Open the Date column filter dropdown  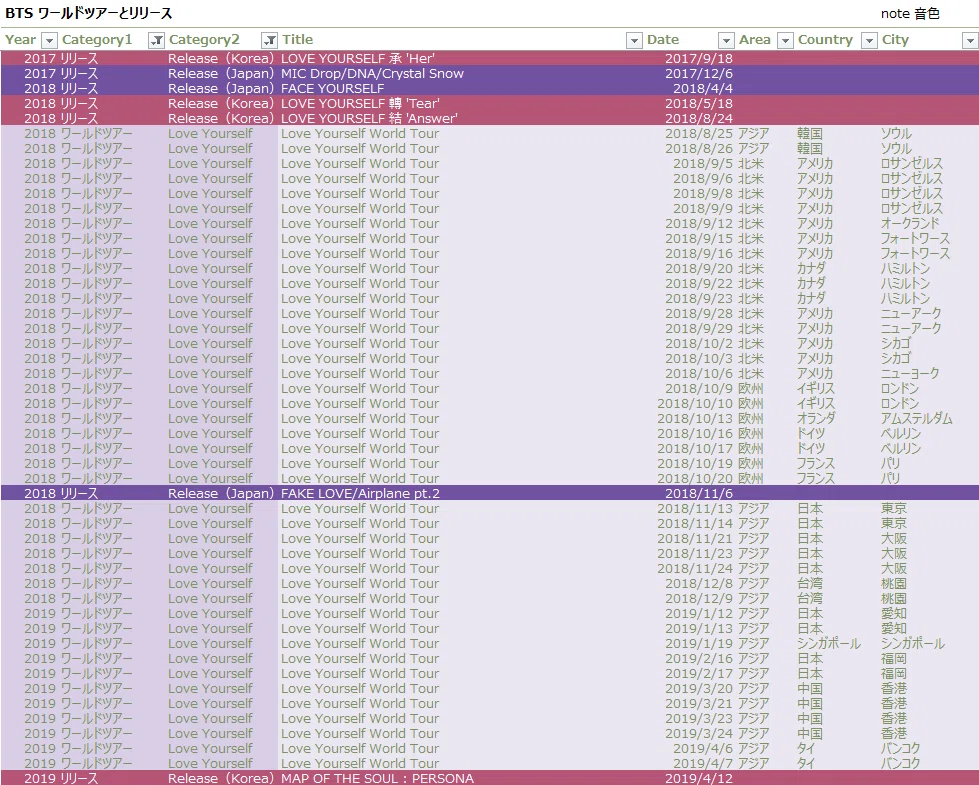pos(726,41)
